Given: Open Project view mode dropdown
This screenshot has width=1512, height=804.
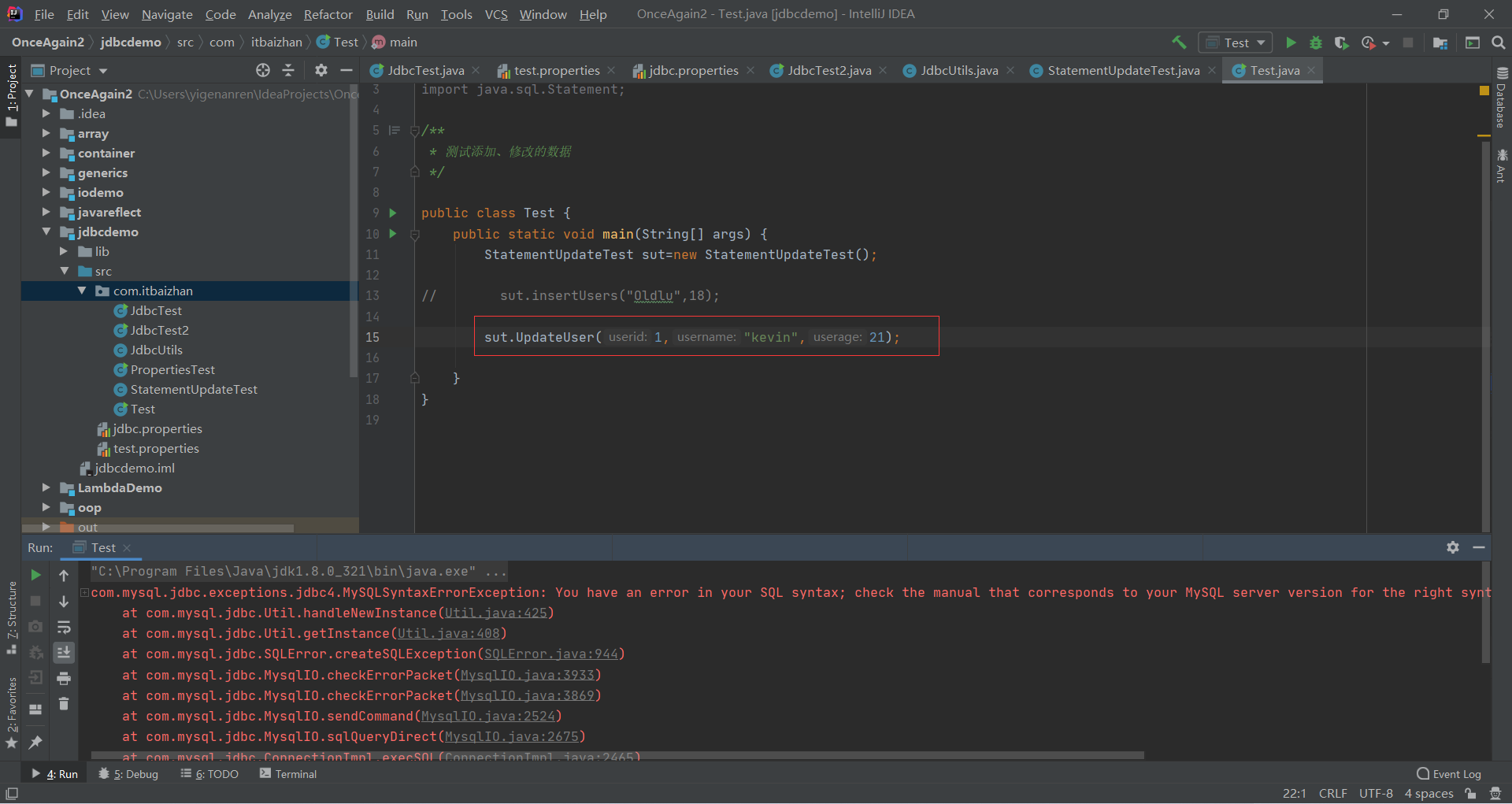Looking at the screenshot, I should [x=69, y=70].
